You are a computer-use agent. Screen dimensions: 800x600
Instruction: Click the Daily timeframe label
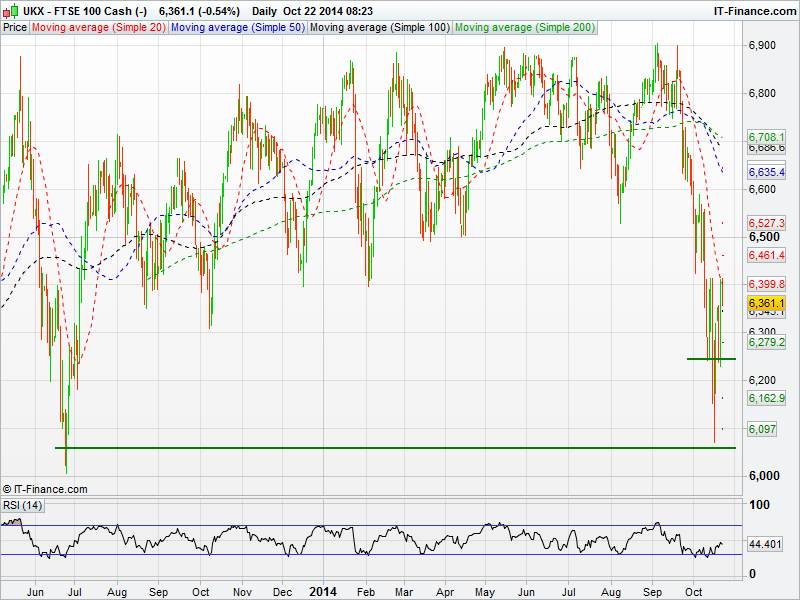pos(265,11)
